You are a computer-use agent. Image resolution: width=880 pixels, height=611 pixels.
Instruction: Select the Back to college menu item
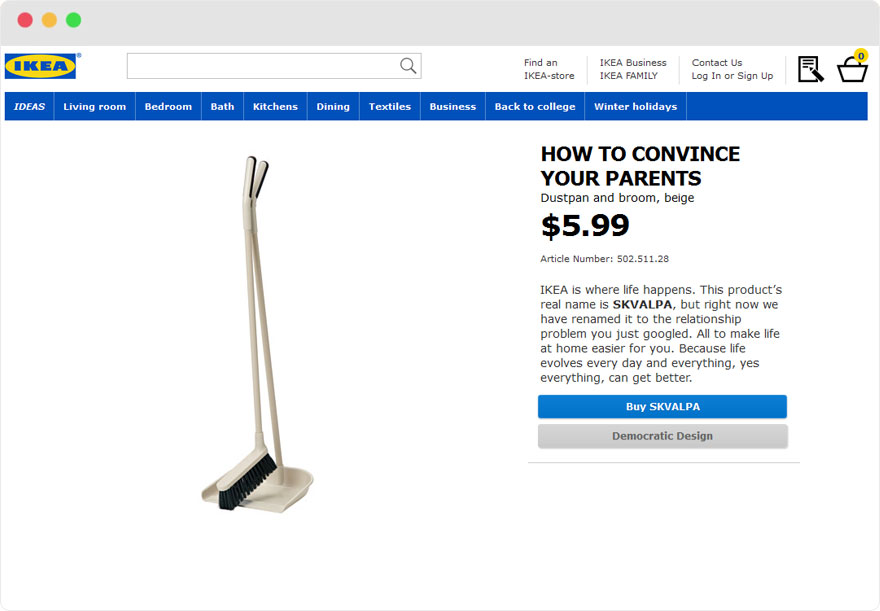(534, 106)
